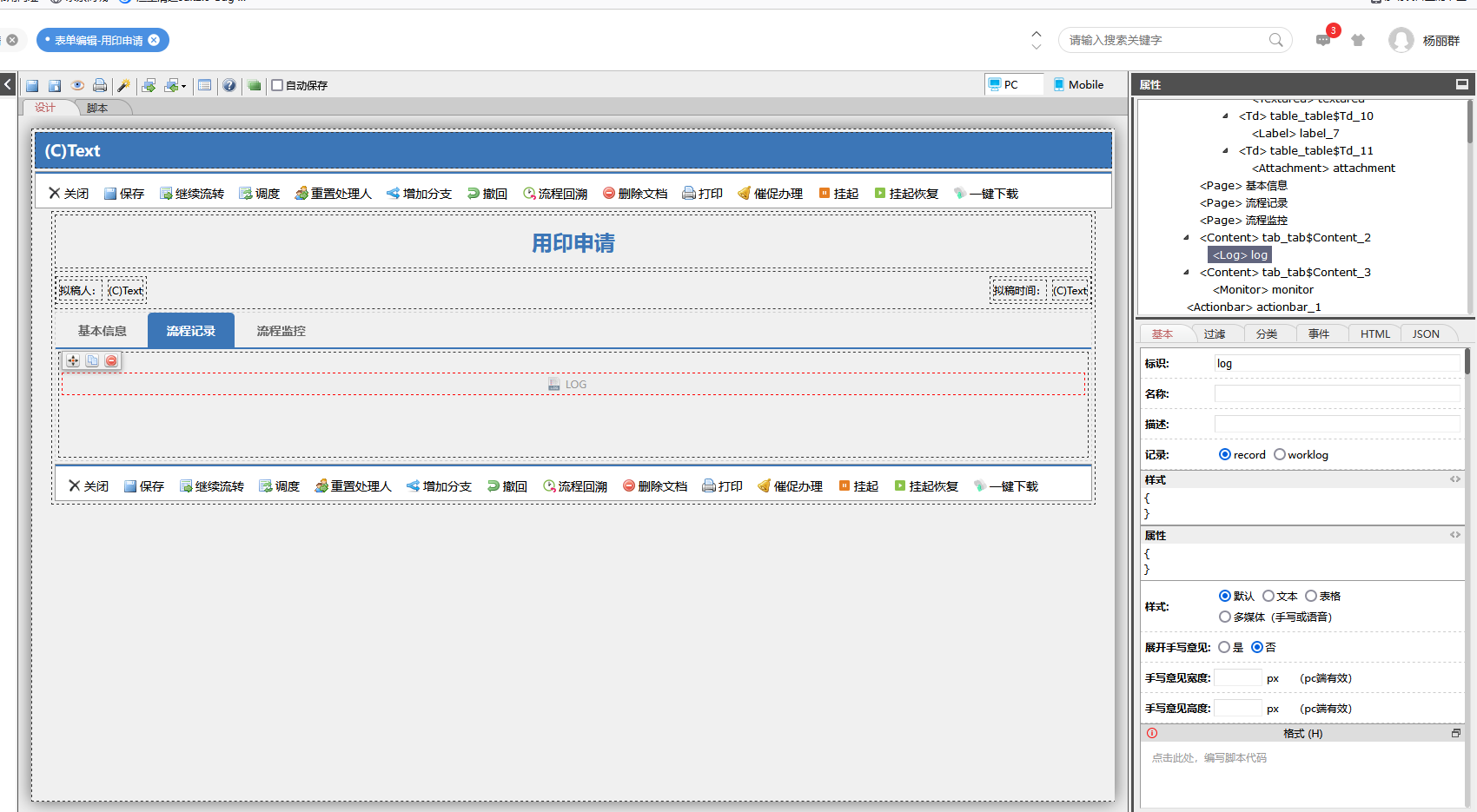Select 是 for 展开手写意见
The image size is (1477, 812).
pyautogui.click(x=1224, y=647)
